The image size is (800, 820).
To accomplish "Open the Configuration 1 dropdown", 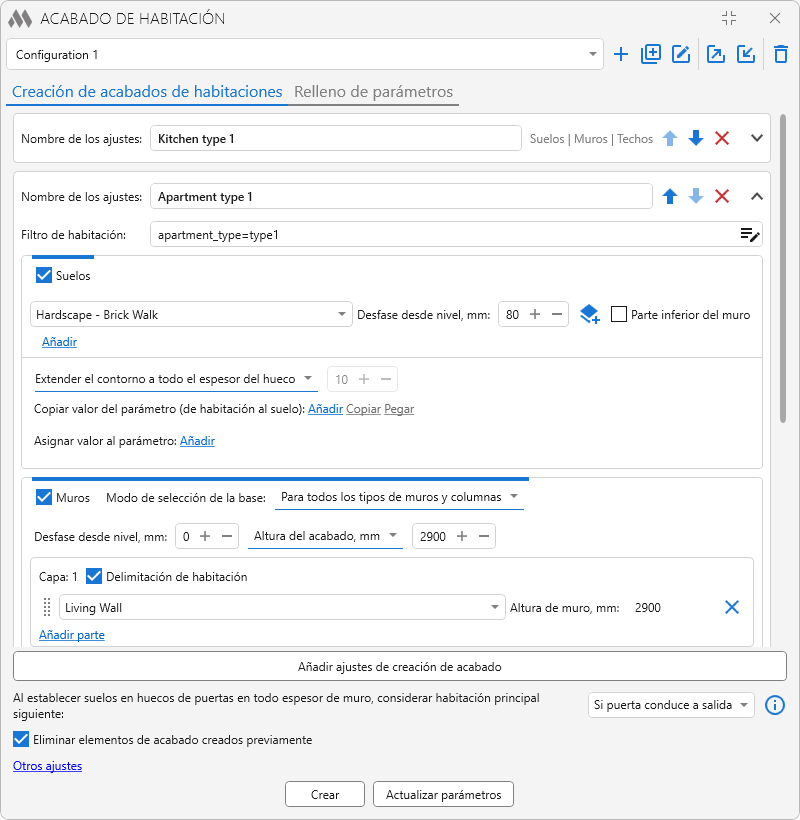I will (x=305, y=54).
